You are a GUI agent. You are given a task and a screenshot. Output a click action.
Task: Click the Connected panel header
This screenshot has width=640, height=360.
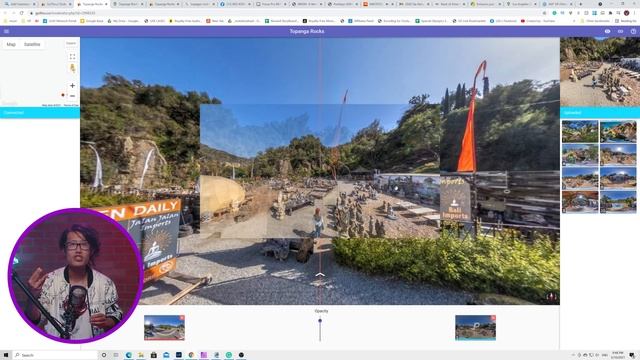click(x=40, y=113)
